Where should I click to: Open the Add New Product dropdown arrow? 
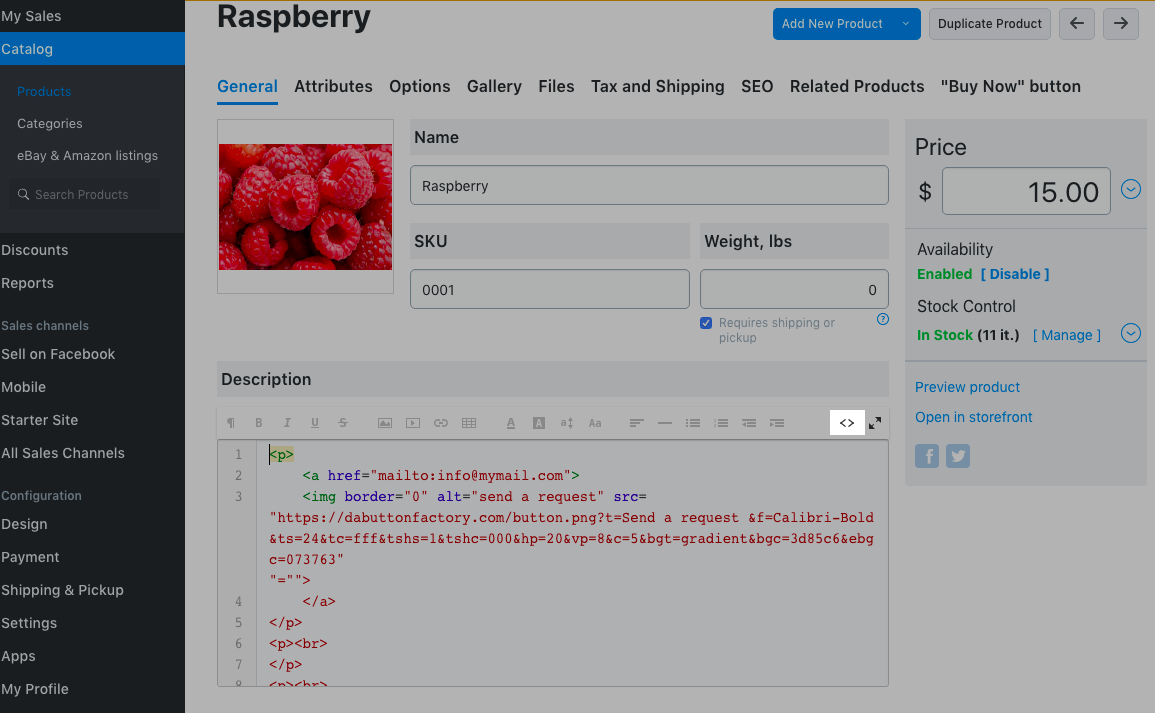tap(906, 24)
